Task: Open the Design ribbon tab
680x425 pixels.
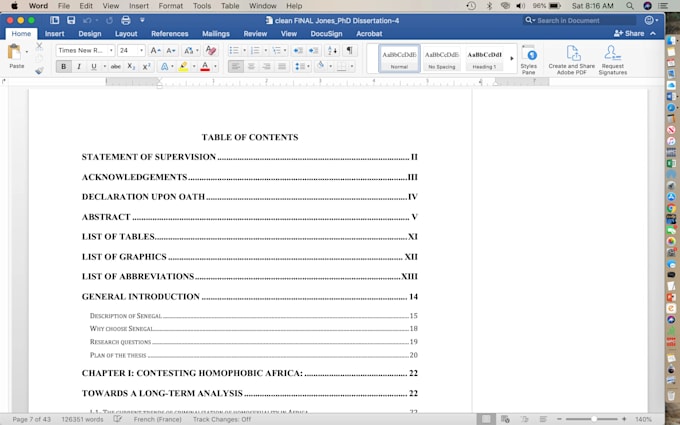Action: (90, 34)
